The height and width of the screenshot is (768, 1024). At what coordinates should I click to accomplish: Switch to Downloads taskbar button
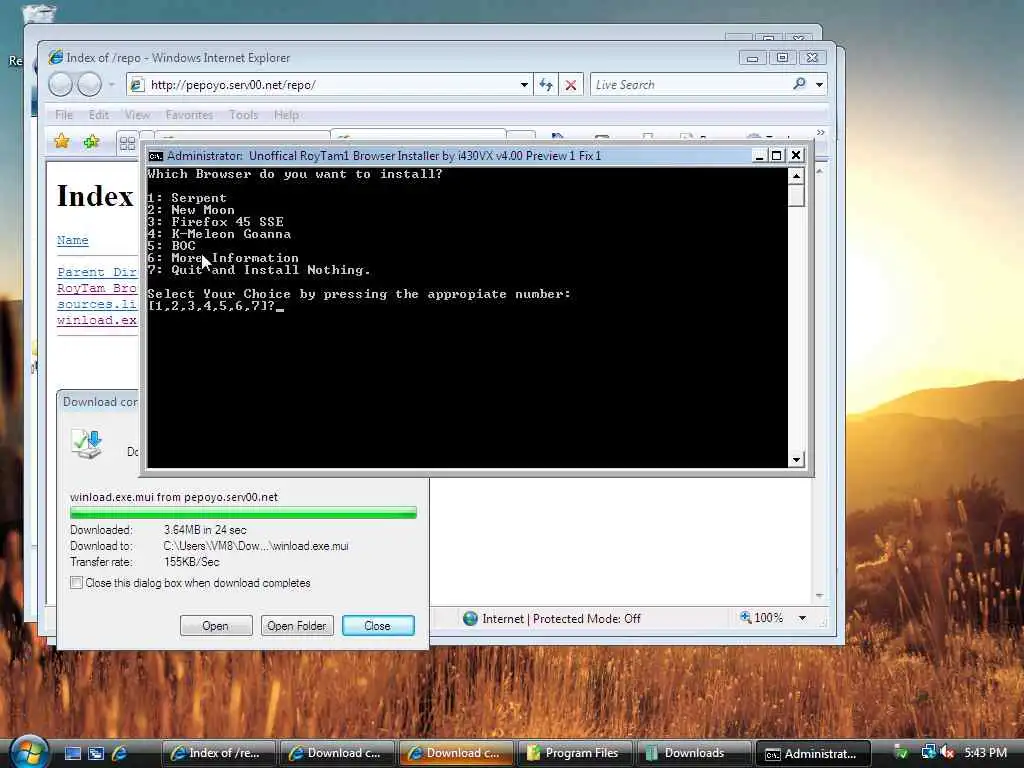coord(694,753)
